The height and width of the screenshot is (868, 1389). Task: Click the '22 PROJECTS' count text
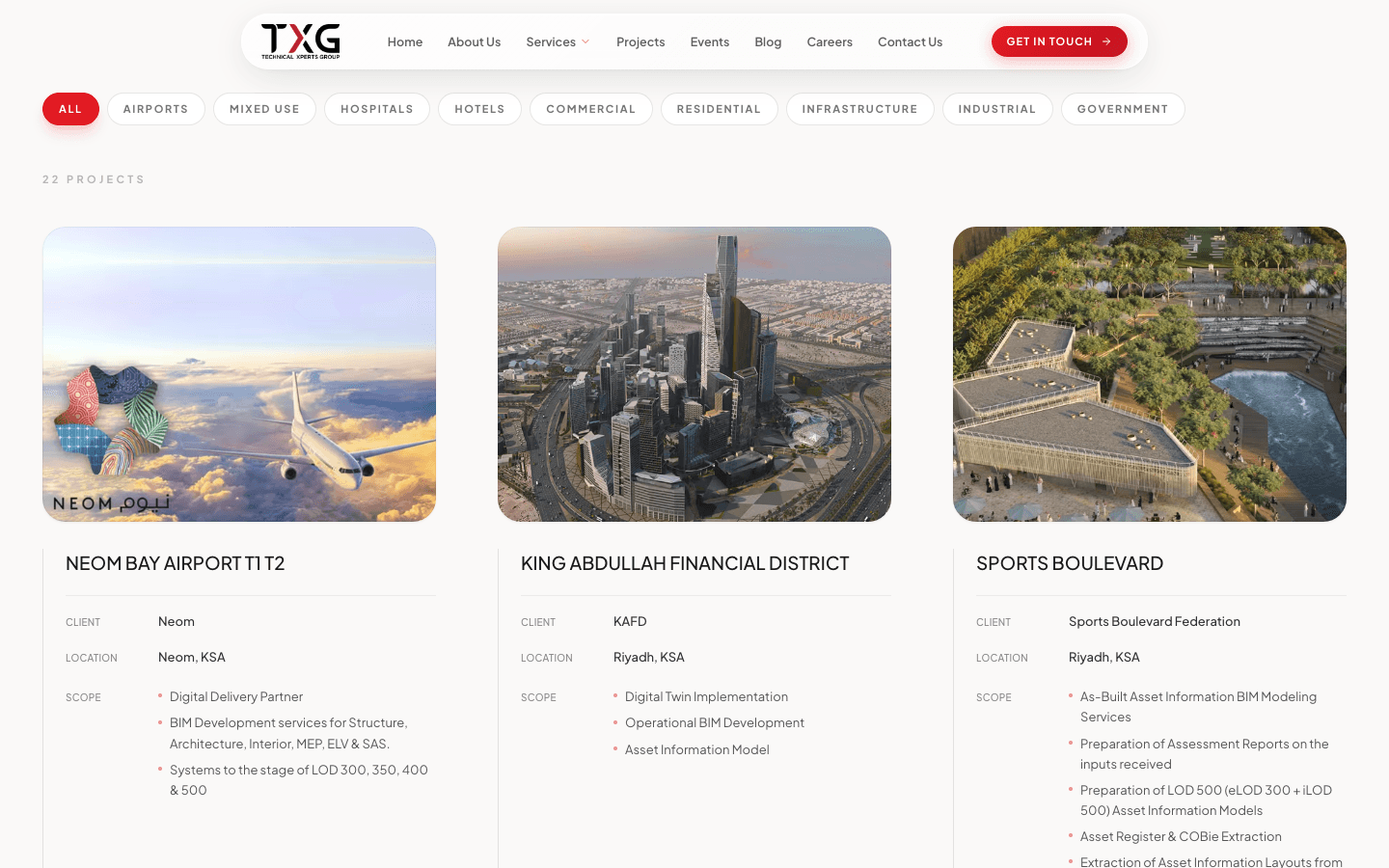pyautogui.click(x=94, y=179)
